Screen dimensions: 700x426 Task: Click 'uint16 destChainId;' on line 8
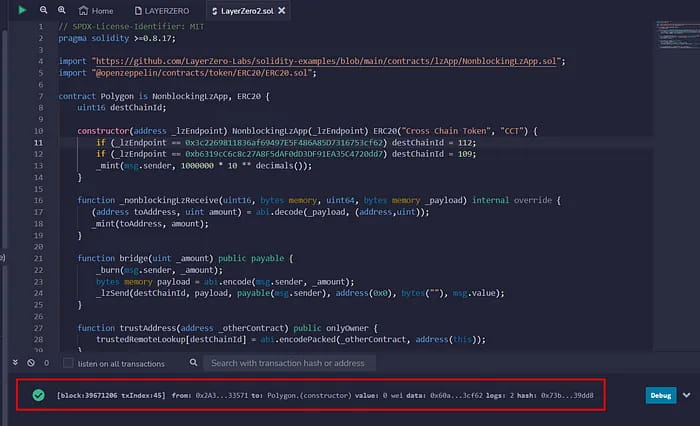pyautogui.click(x=121, y=108)
